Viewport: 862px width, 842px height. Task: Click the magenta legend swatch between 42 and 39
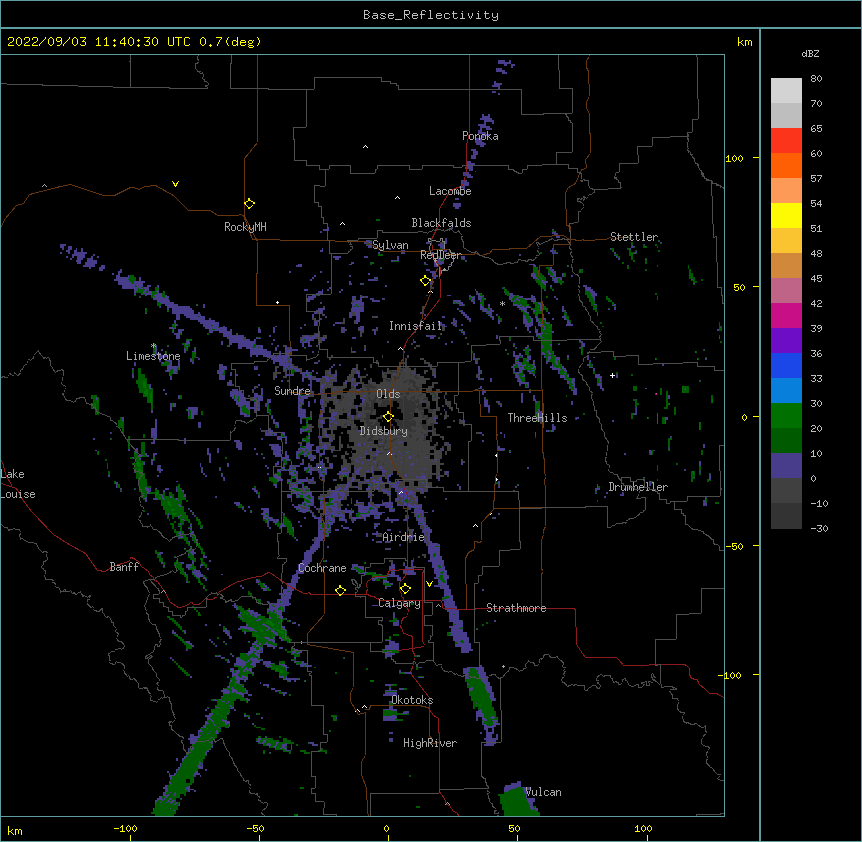786,315
